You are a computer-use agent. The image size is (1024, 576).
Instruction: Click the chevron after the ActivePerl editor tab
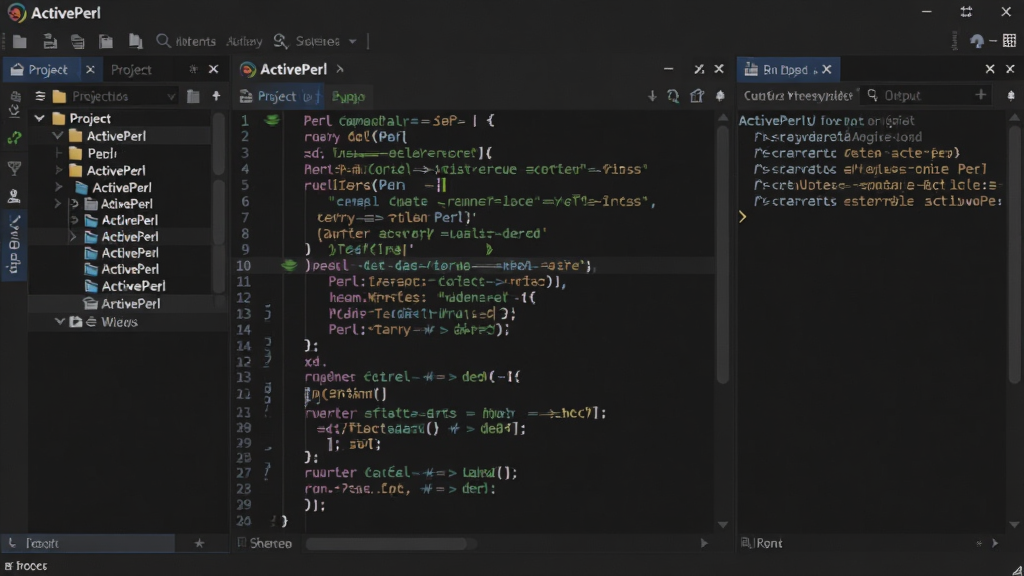[x=340, y=69]
